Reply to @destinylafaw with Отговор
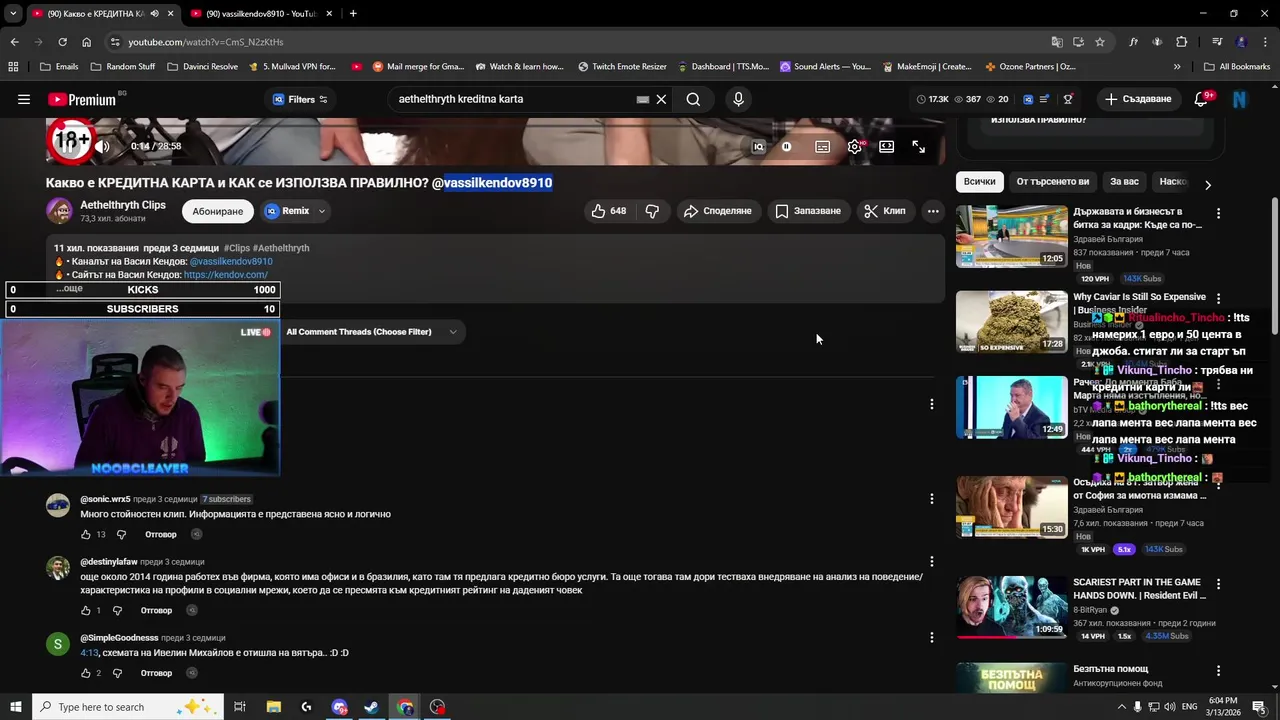 tap(156, 610)
